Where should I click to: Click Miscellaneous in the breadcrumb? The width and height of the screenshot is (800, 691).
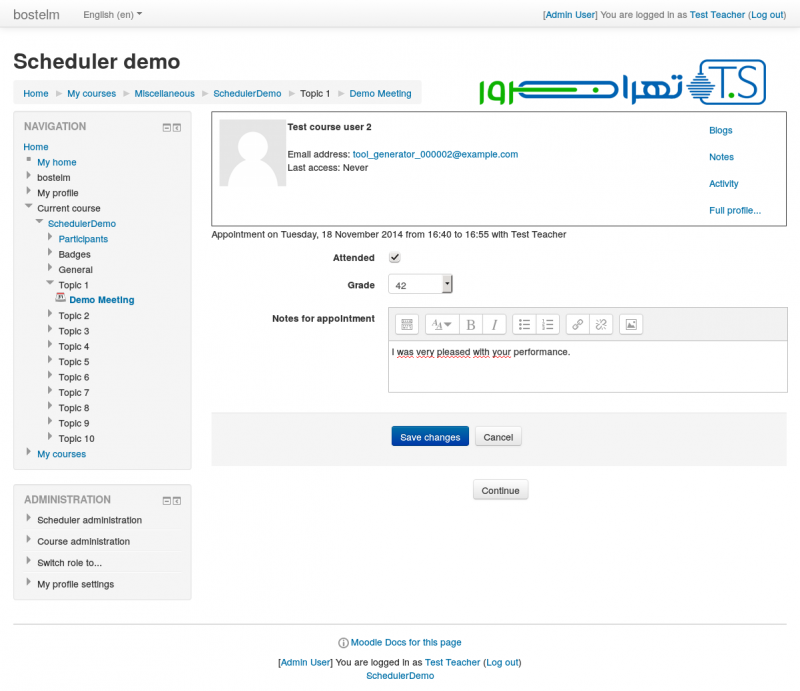165,93
